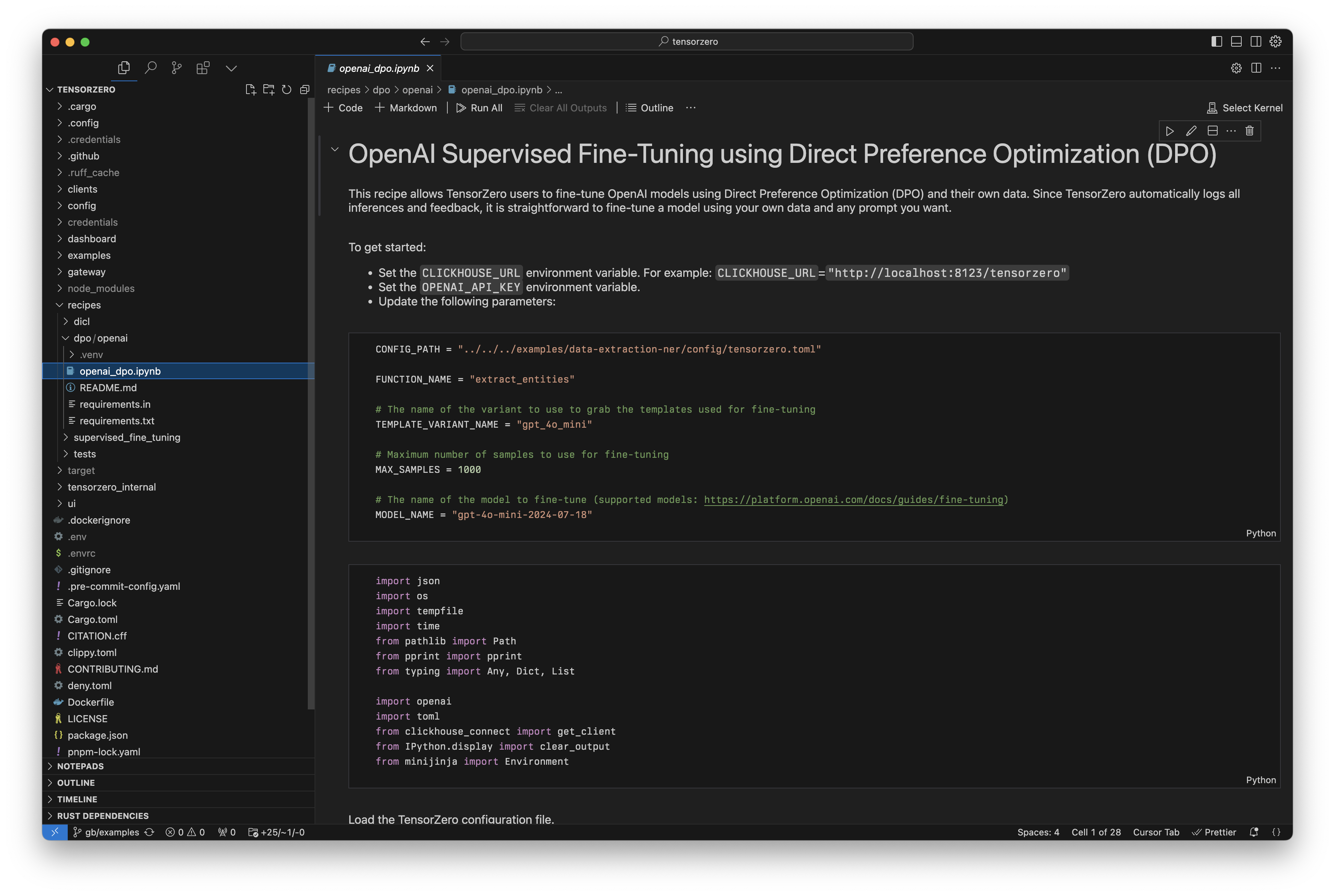
Task: Open README.md in the file tree
Action: pos(108,387)
